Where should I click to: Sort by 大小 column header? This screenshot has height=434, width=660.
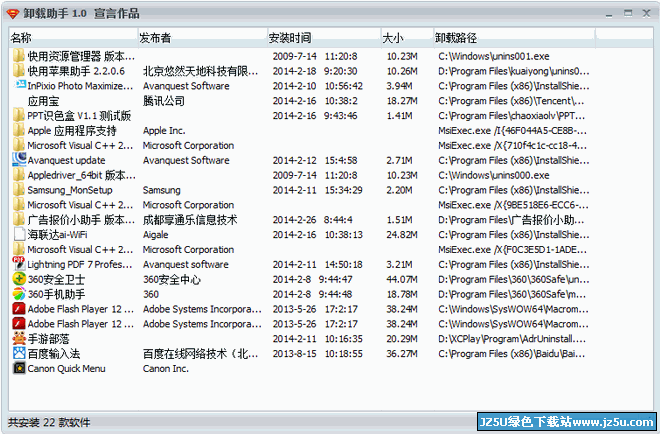click(x=407, y=38)
